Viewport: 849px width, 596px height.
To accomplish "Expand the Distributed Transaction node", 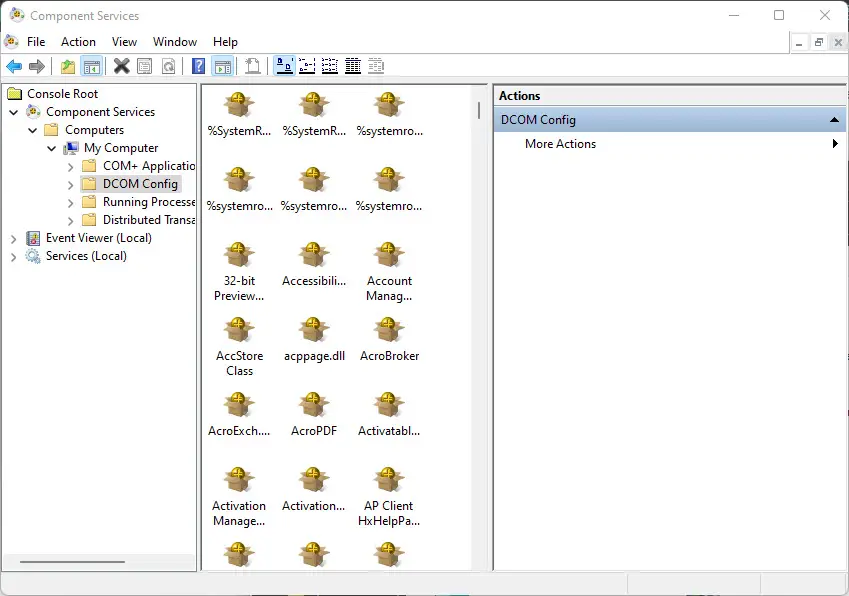I will click(70, 221).
